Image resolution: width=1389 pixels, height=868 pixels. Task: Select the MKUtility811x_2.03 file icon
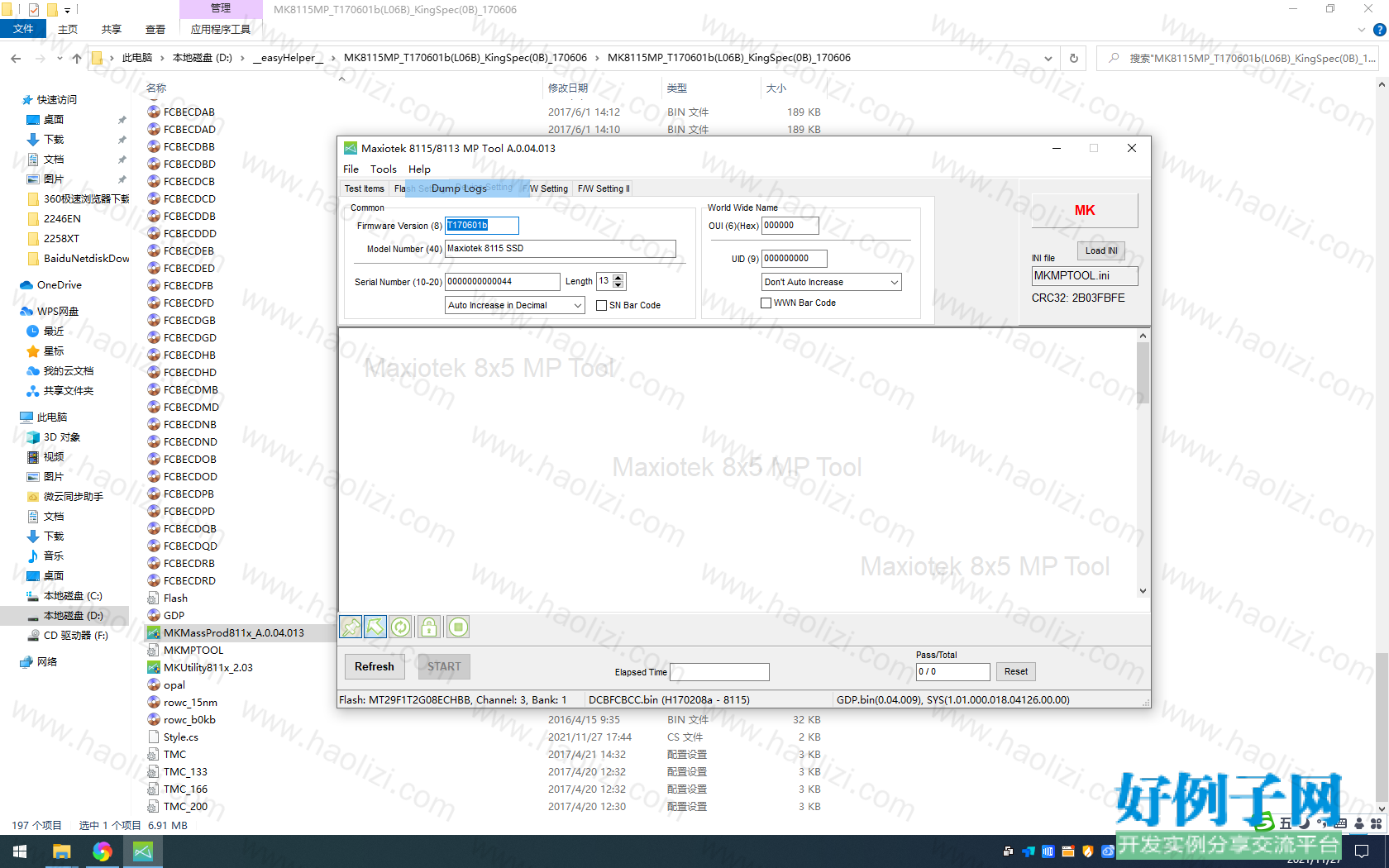coord(154,668)
